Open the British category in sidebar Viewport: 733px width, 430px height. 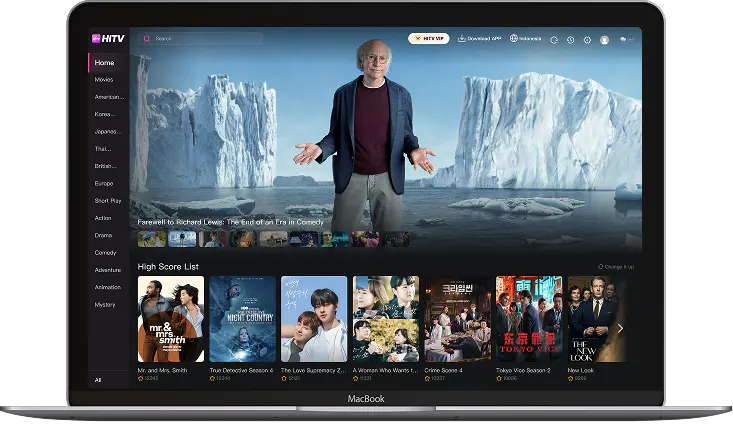[106, 166]
